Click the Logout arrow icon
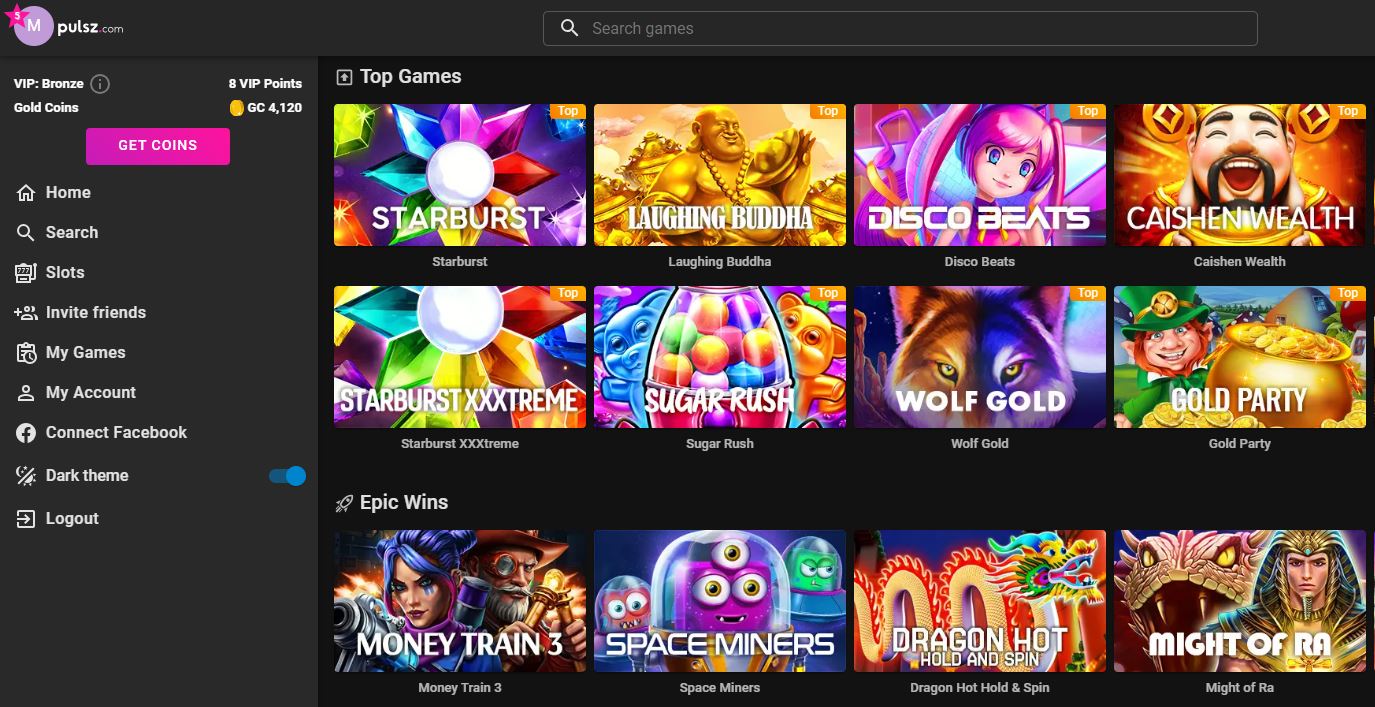 26,518
